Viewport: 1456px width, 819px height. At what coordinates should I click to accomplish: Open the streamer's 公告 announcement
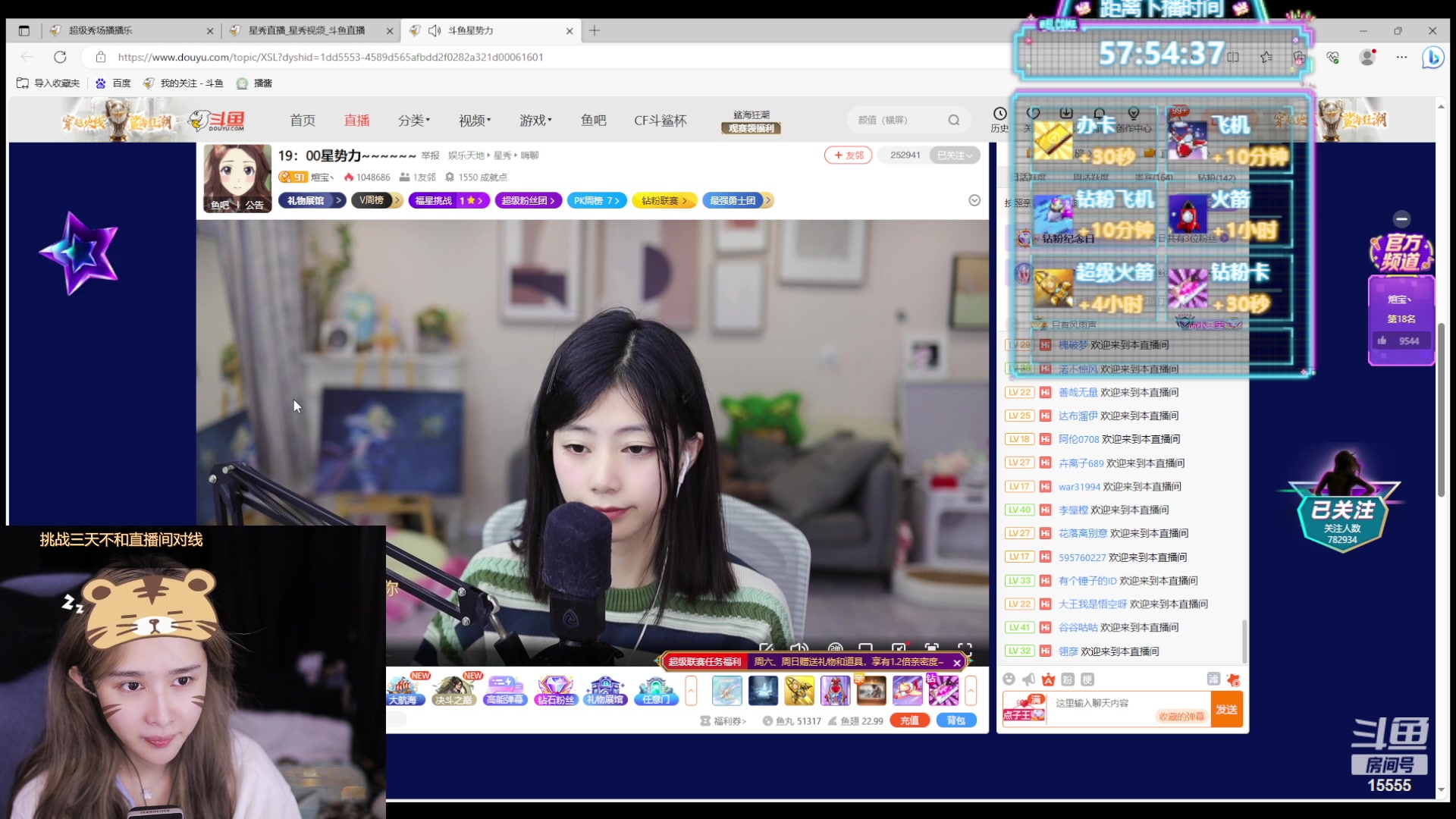(254, 205)
